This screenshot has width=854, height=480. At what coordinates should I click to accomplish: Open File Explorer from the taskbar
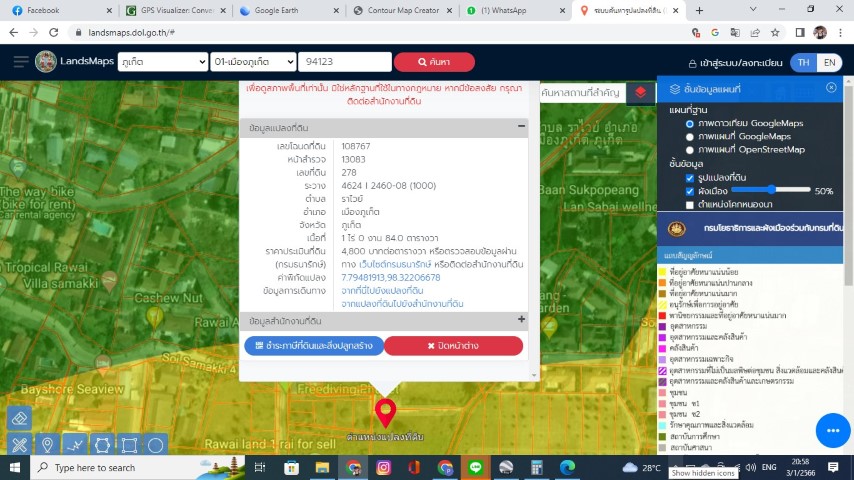click(322, 467)
